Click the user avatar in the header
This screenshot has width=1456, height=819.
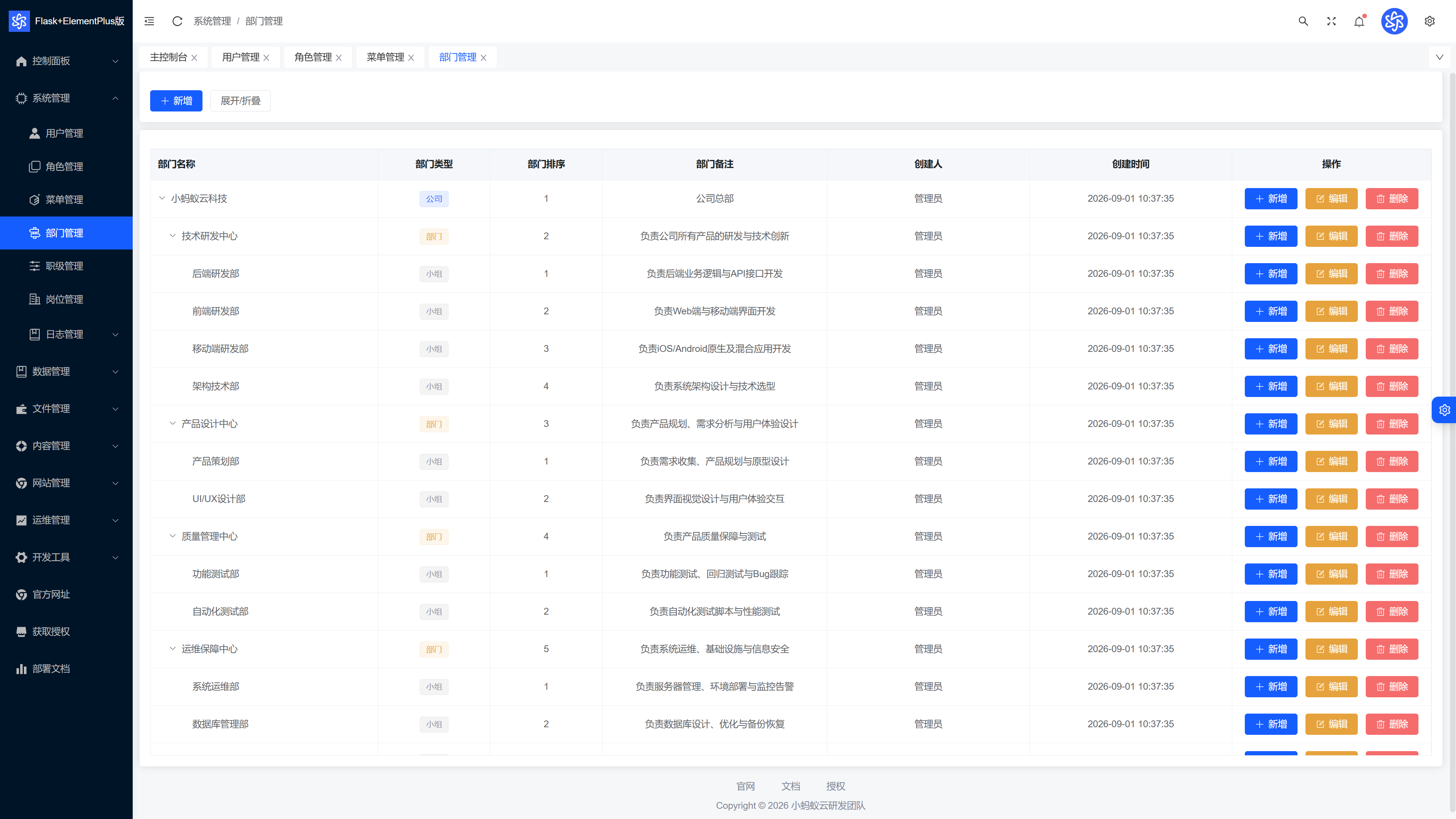(x=1395, y=21)
